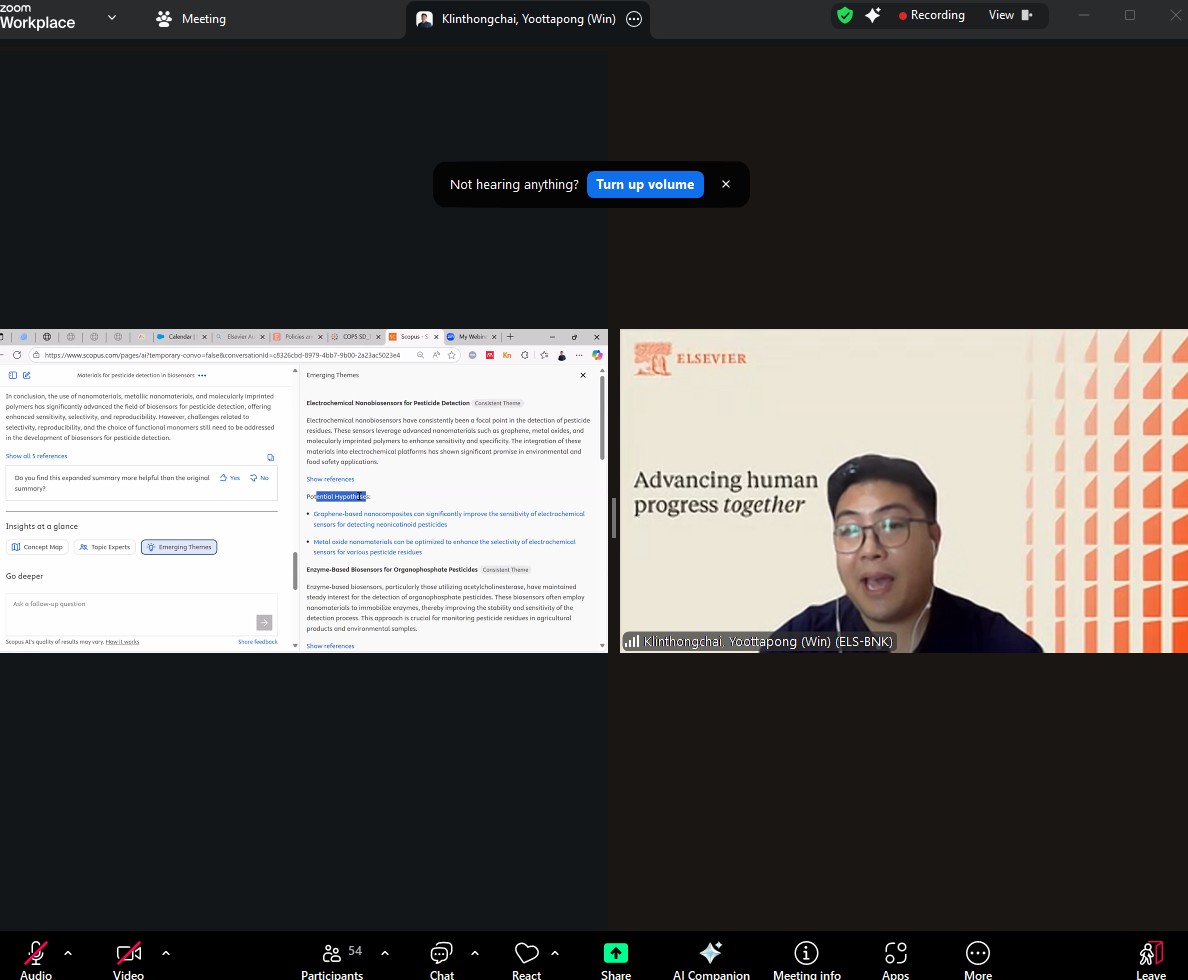Open the Zoom Workplace dropdown menu
The image size is (1188, 980).
pos(111,17)
